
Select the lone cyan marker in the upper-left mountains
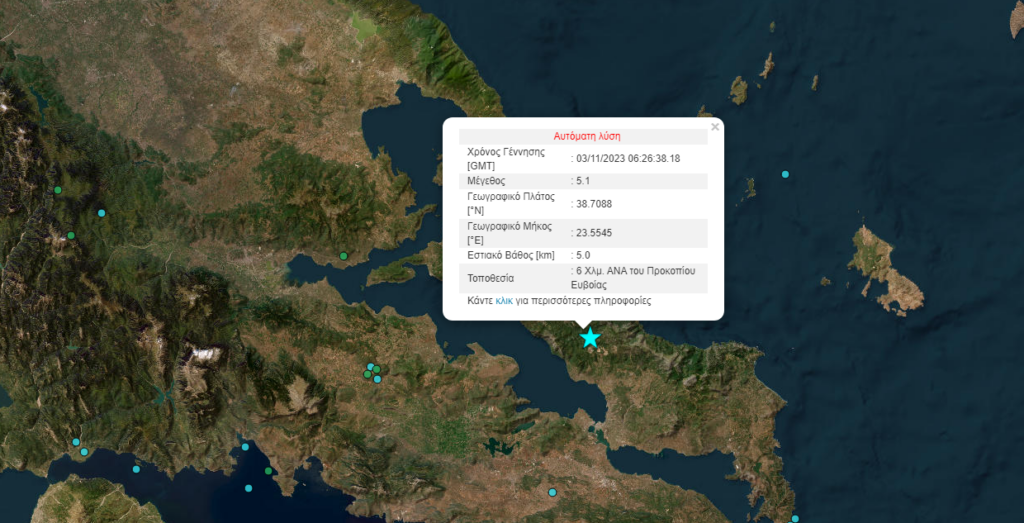tap(101, 213)
